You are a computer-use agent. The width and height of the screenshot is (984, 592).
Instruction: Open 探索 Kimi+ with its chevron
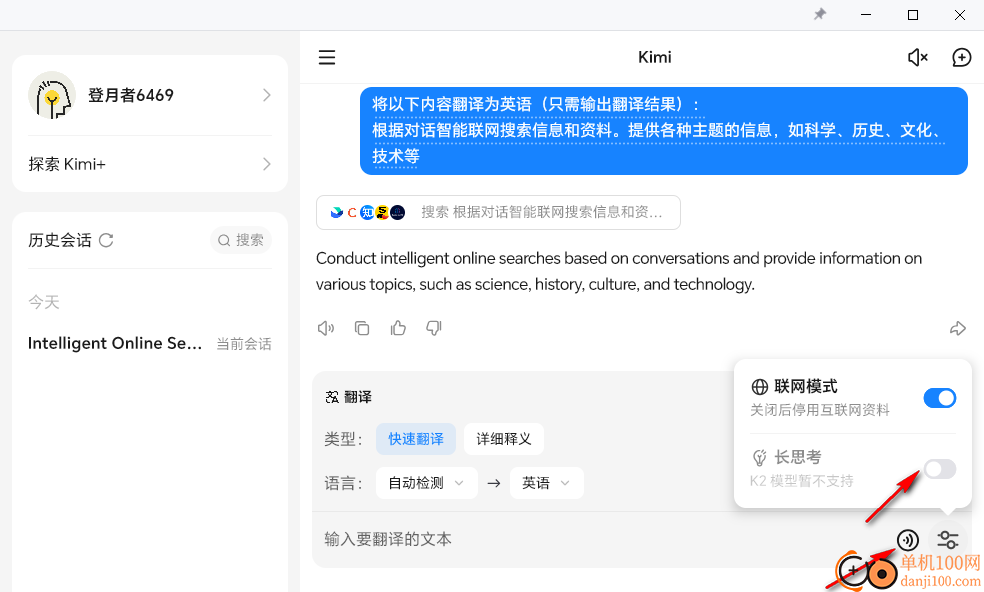point(267,164)
